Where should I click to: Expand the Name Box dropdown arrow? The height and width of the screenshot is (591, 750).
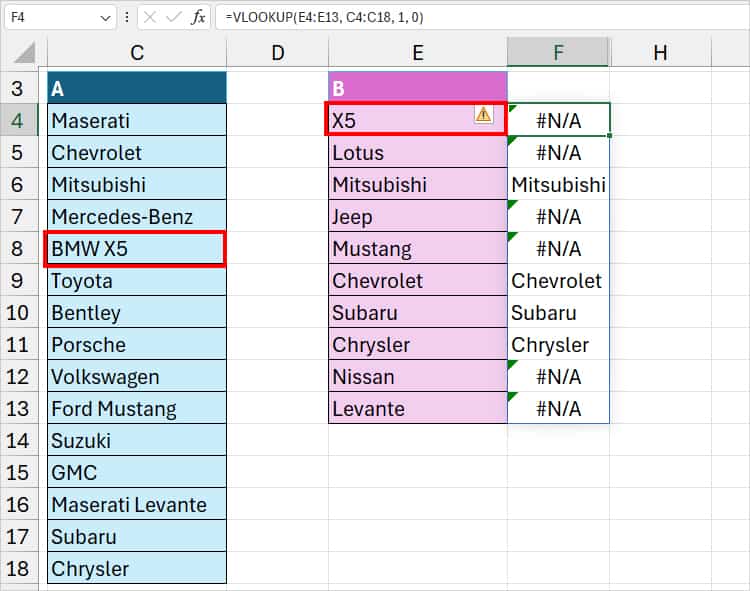tap(105, 18)
